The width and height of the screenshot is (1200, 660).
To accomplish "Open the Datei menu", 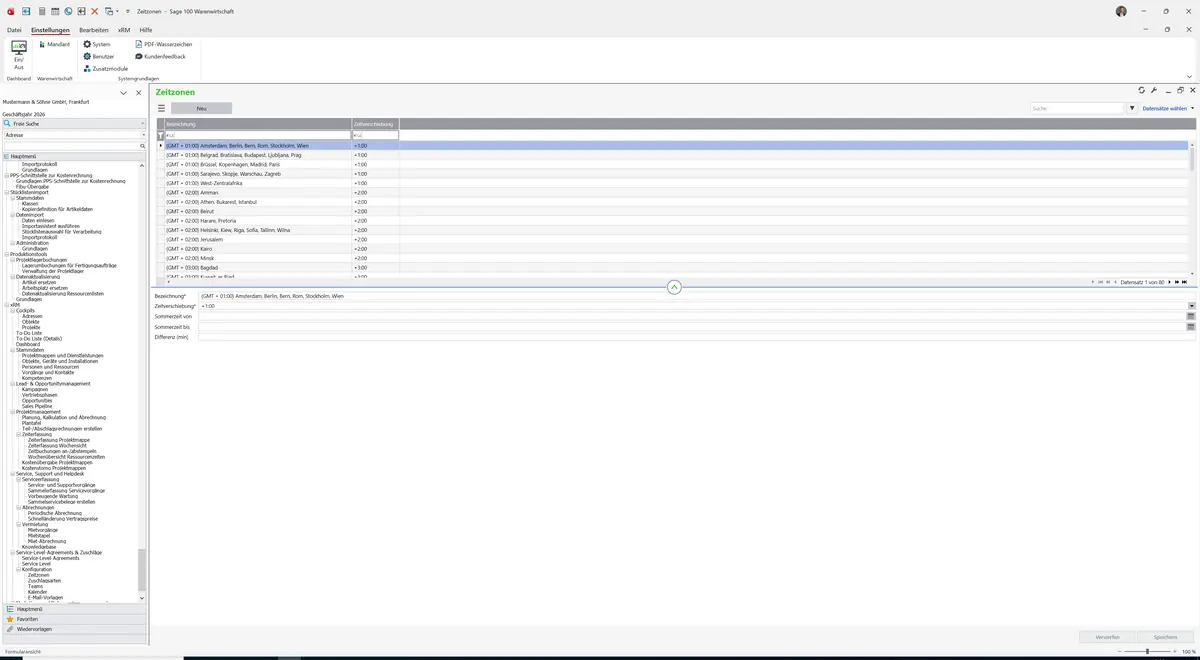I will pyautogui.click(x=14, y=30).
